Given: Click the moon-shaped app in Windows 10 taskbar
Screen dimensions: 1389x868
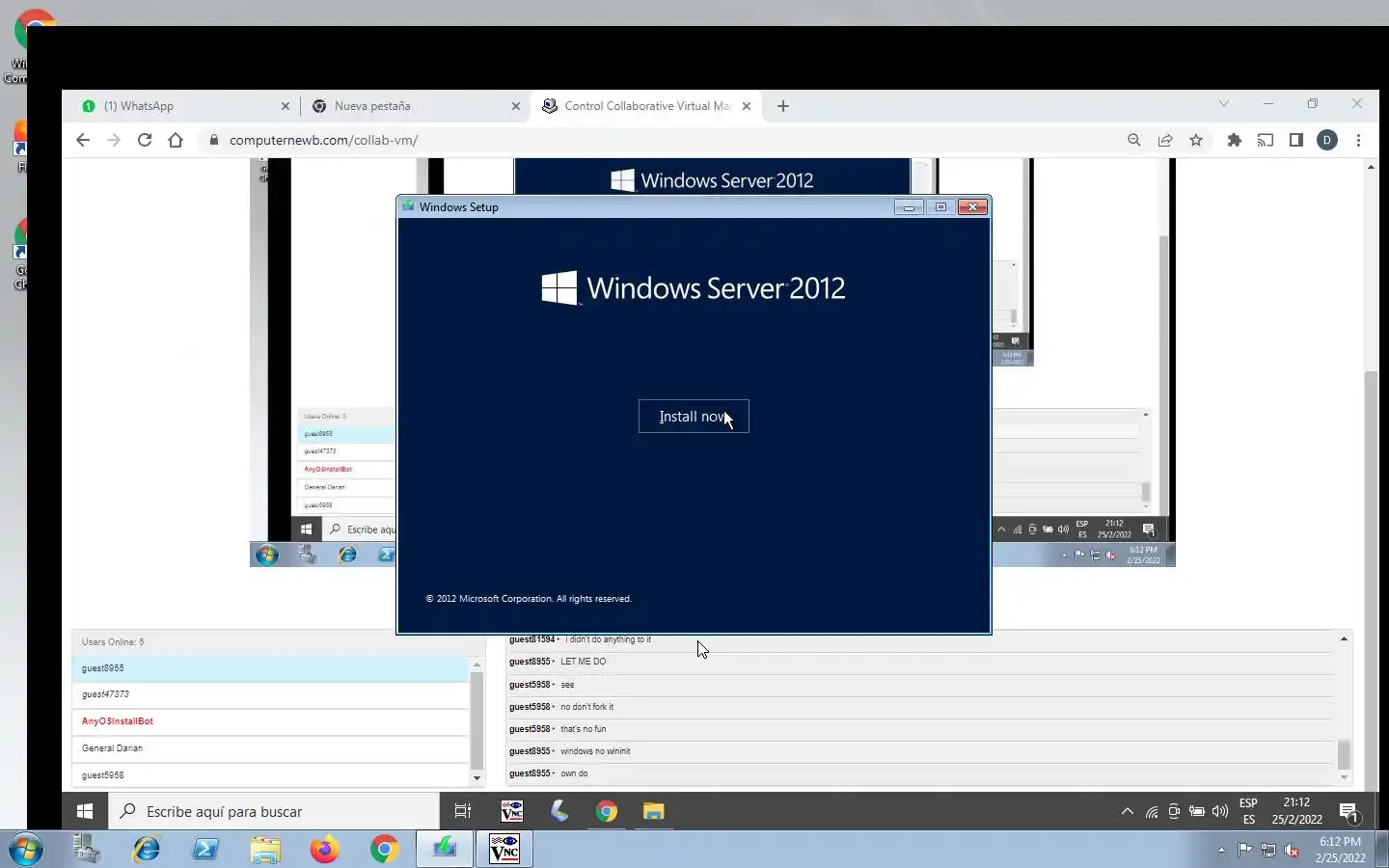Looking at the screenshot, I should pyautogui.click(x=559, y=812).
